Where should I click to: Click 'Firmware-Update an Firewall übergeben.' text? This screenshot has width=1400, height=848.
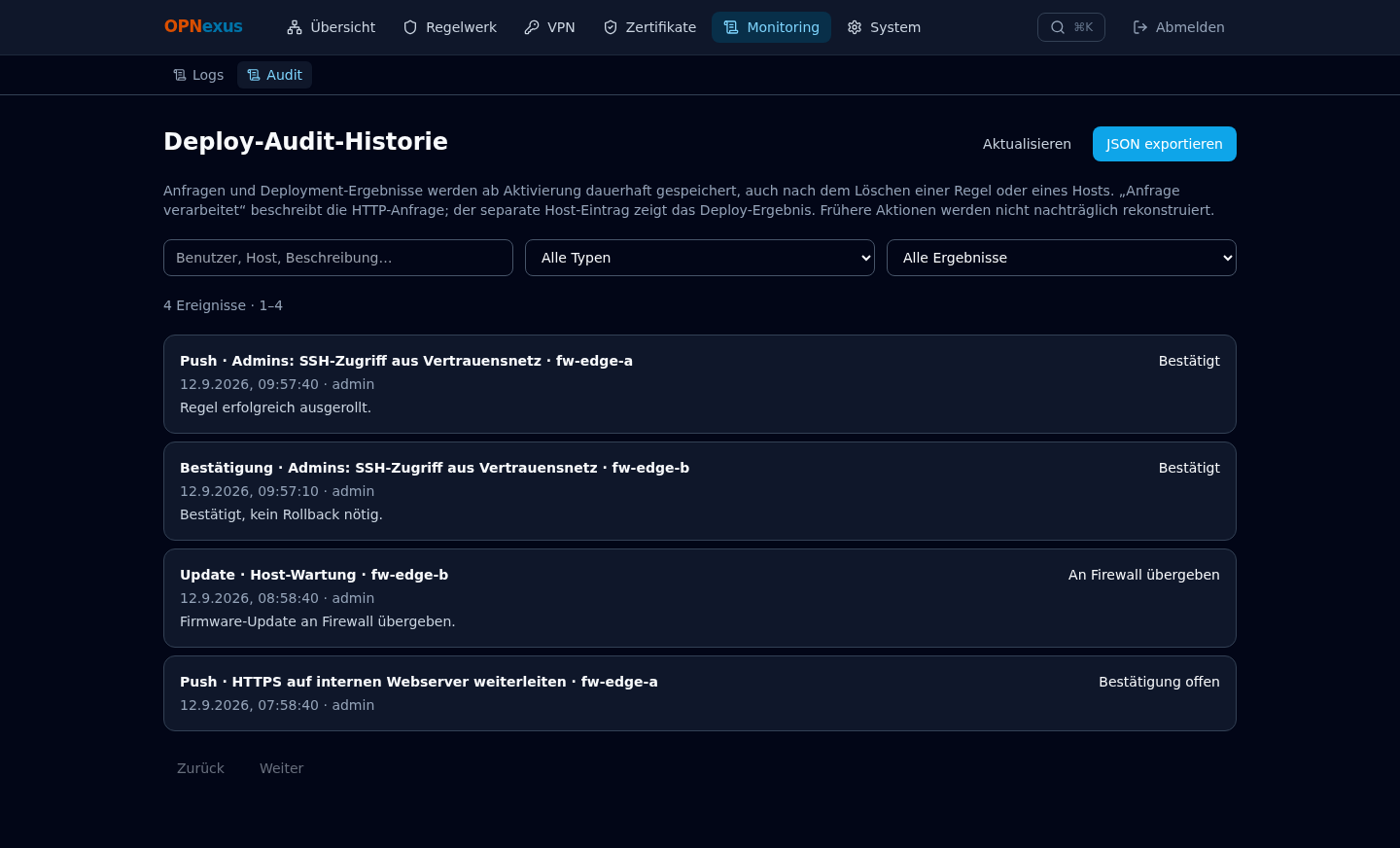point(318,621)
